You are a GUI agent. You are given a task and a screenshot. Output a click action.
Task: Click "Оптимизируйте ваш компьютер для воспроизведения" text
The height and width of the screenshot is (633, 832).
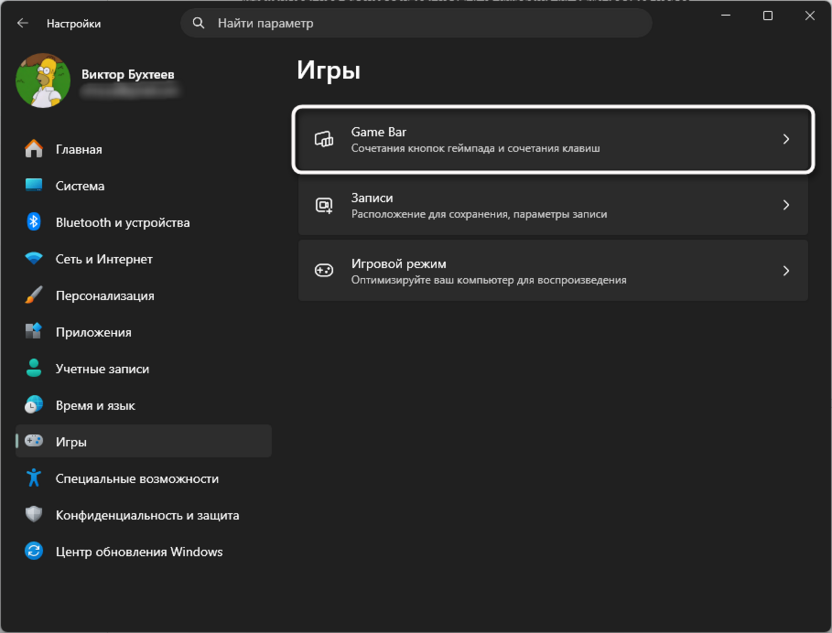(x=489, y=280)
